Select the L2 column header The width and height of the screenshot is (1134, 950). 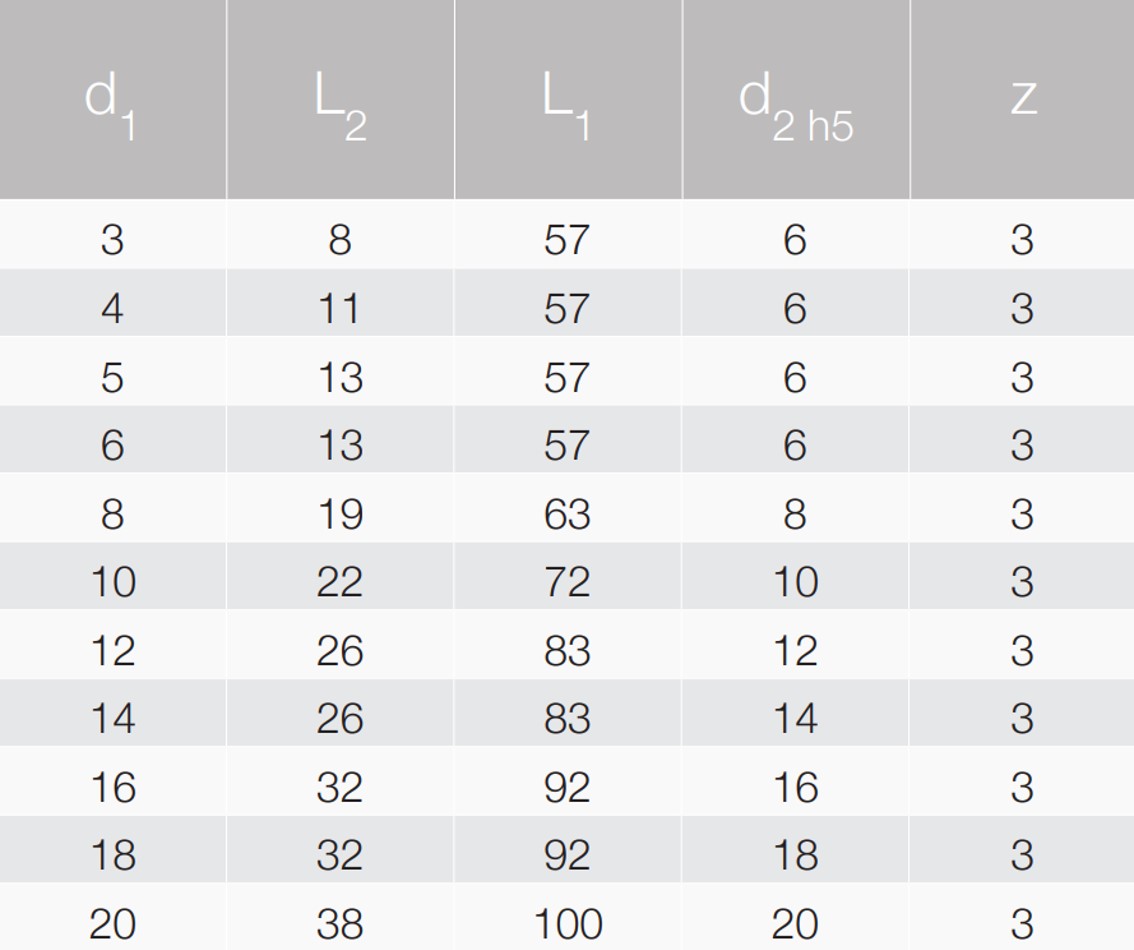click(x=340, y=100)
